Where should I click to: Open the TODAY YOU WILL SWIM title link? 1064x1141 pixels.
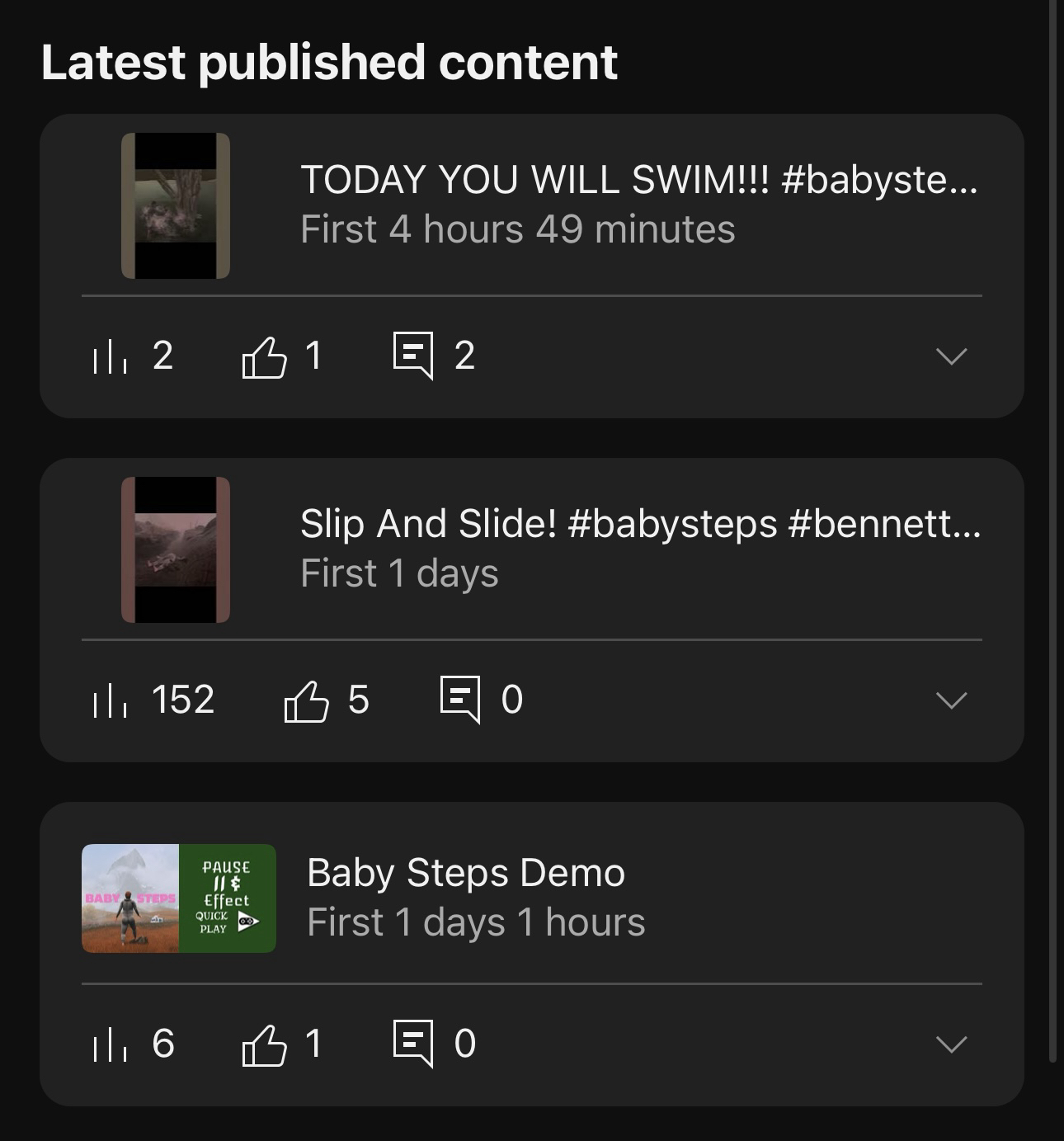[638, 180]
